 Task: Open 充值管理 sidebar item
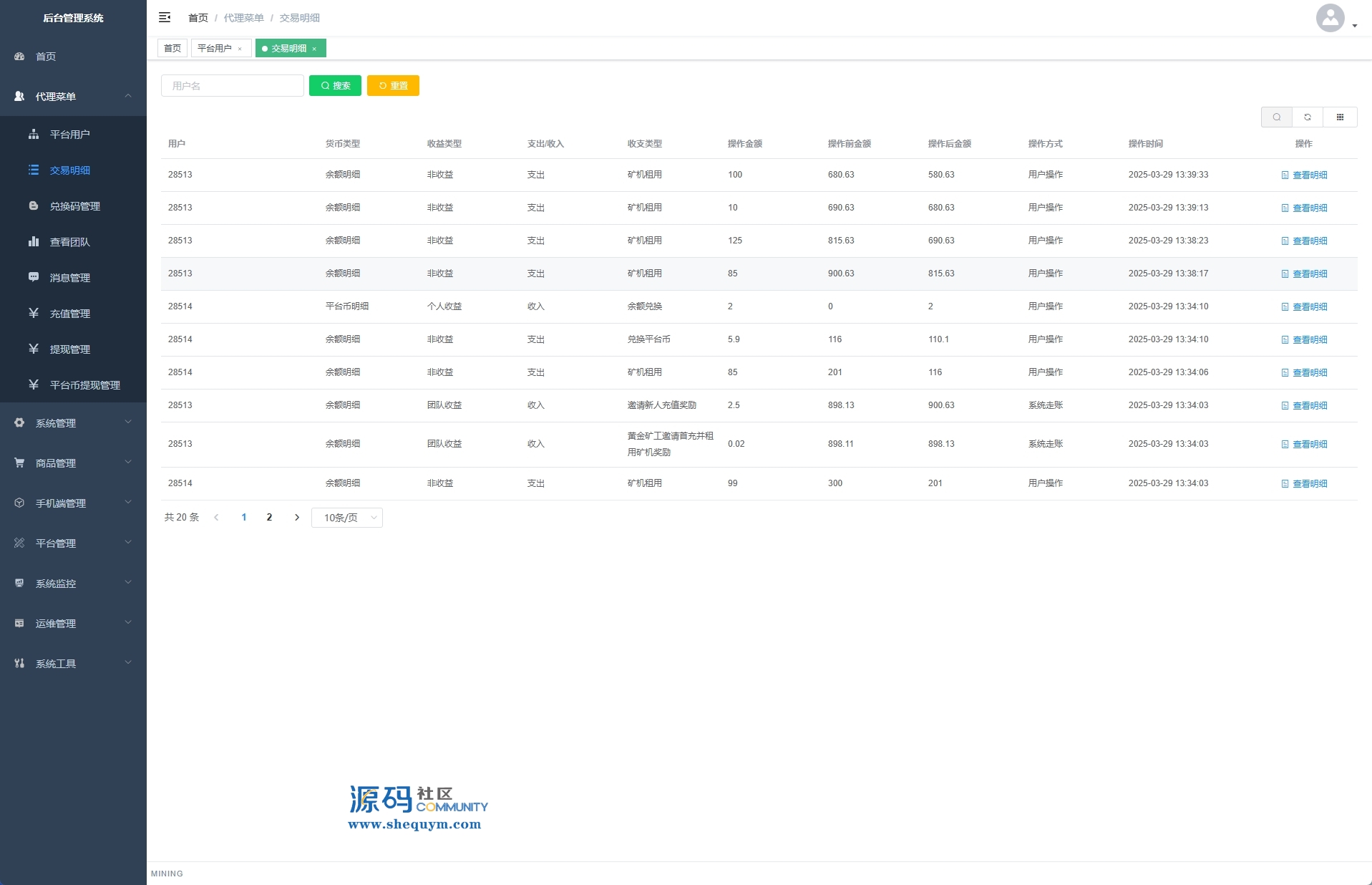point(69,314)
